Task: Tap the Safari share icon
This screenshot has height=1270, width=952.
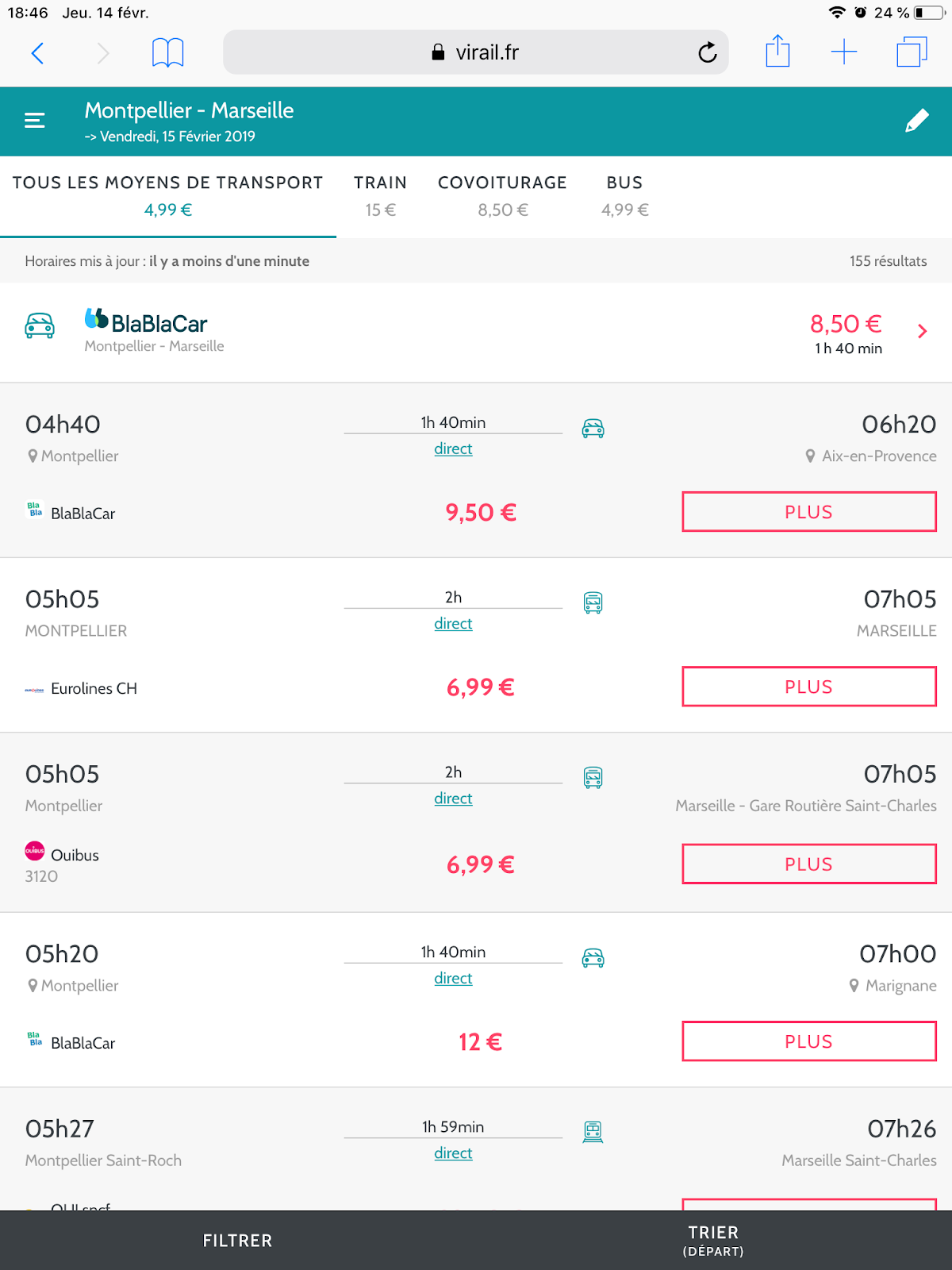Action: (777, 52)
